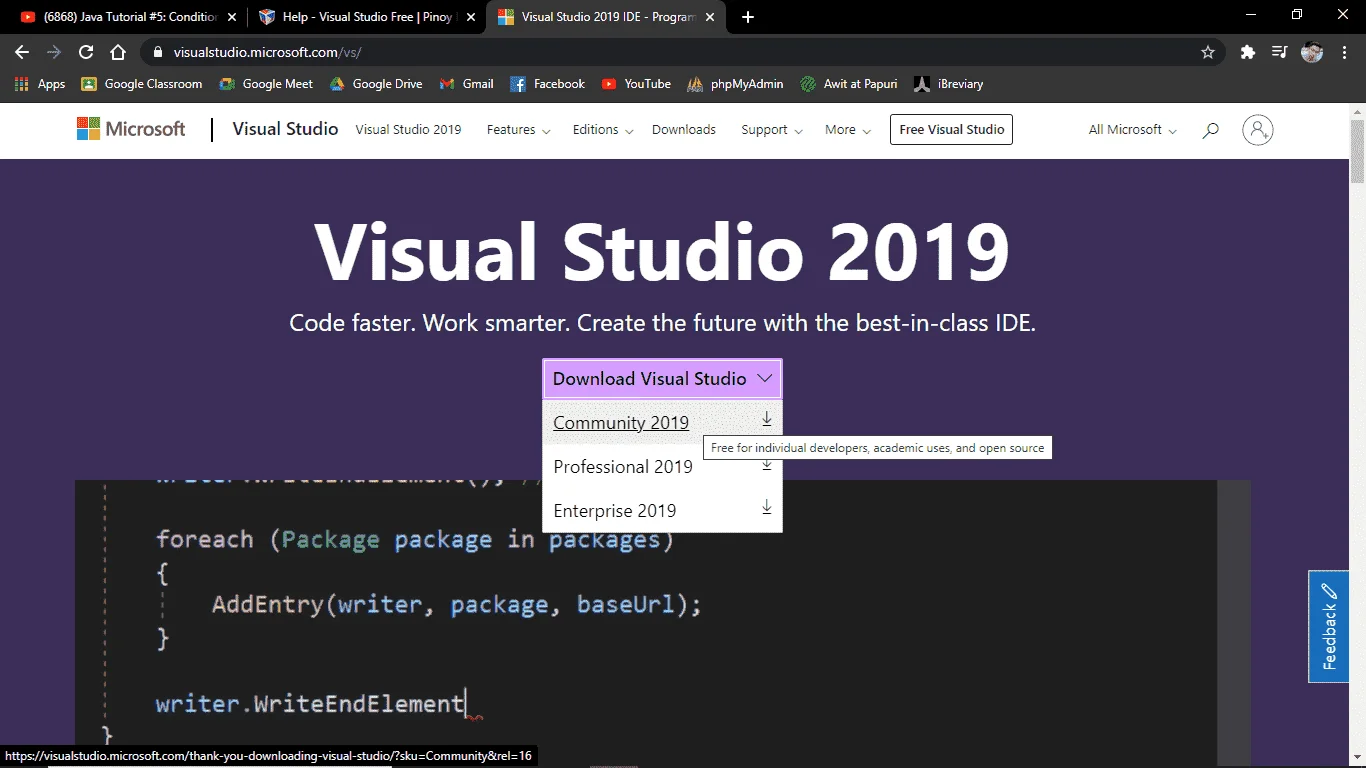Click the browser forward arrow
The image size is (1366, 768).
pyautogui.click(x=54, y=52)
